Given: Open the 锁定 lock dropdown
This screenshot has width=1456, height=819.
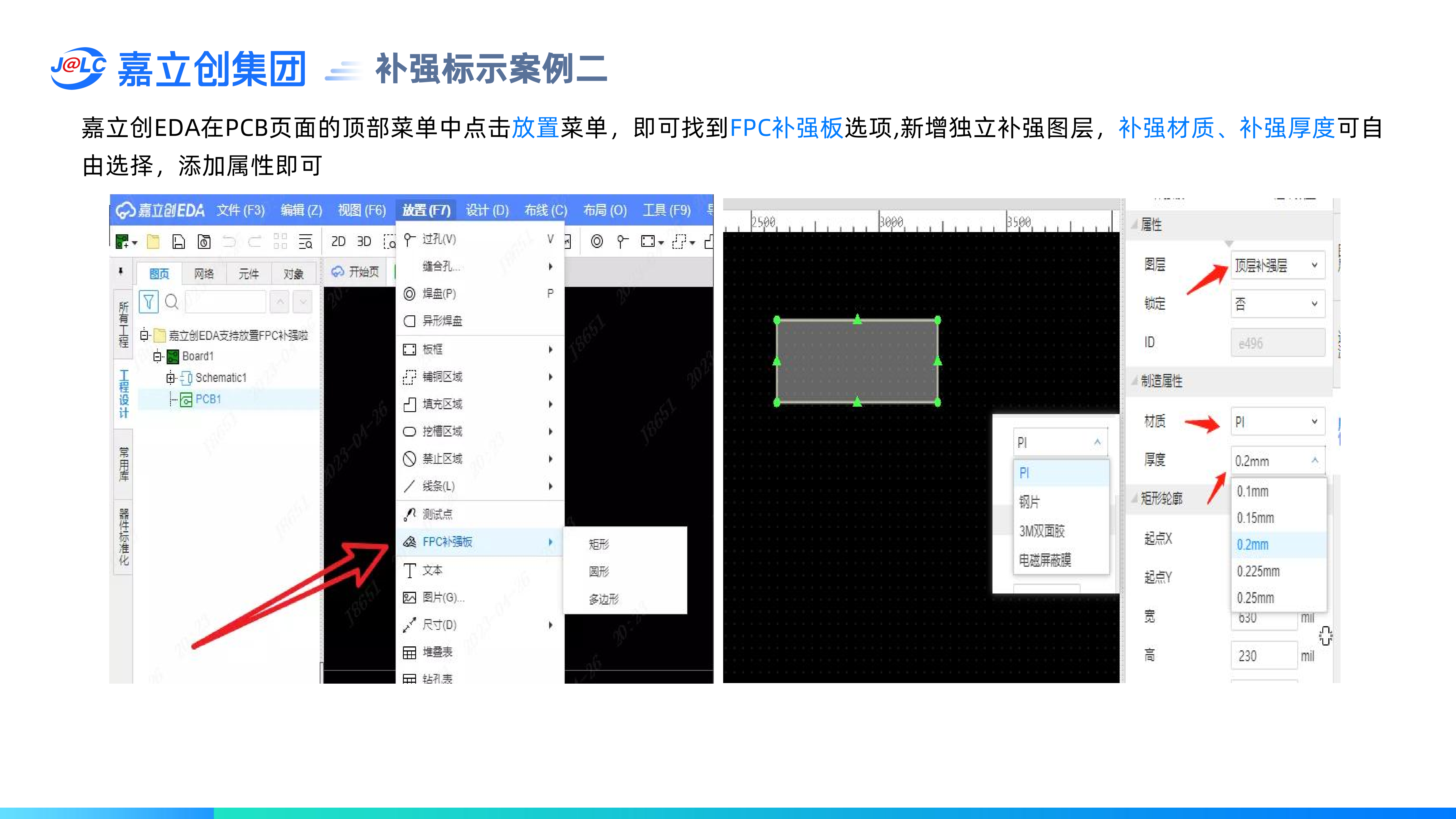Looking at the screenshot, I should pyautogui.click(x=1277, y=304).
